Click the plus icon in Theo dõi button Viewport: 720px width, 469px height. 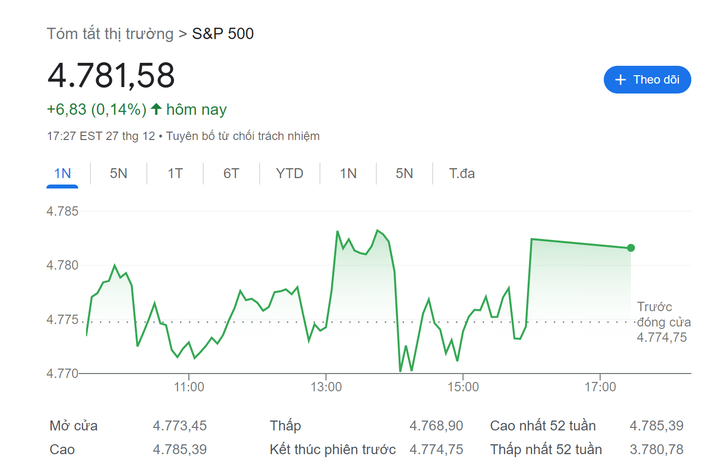(x=620, y=80)
